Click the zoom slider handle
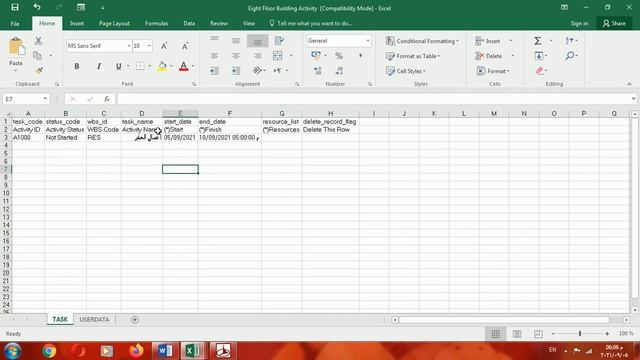Viewport: 640px width, 360px height. click(580, 334)
